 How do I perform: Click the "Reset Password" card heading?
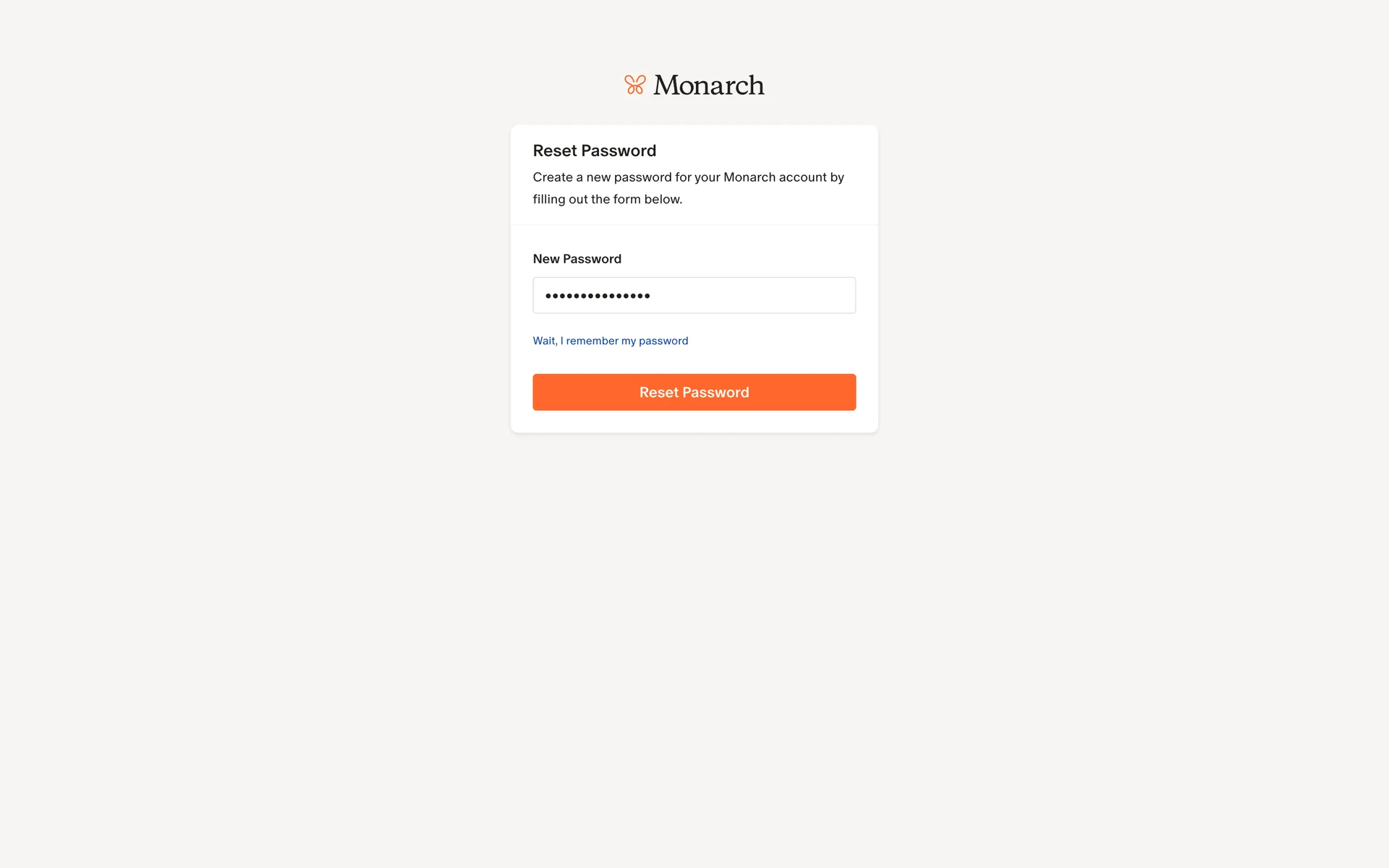click(x=595, y=150)
